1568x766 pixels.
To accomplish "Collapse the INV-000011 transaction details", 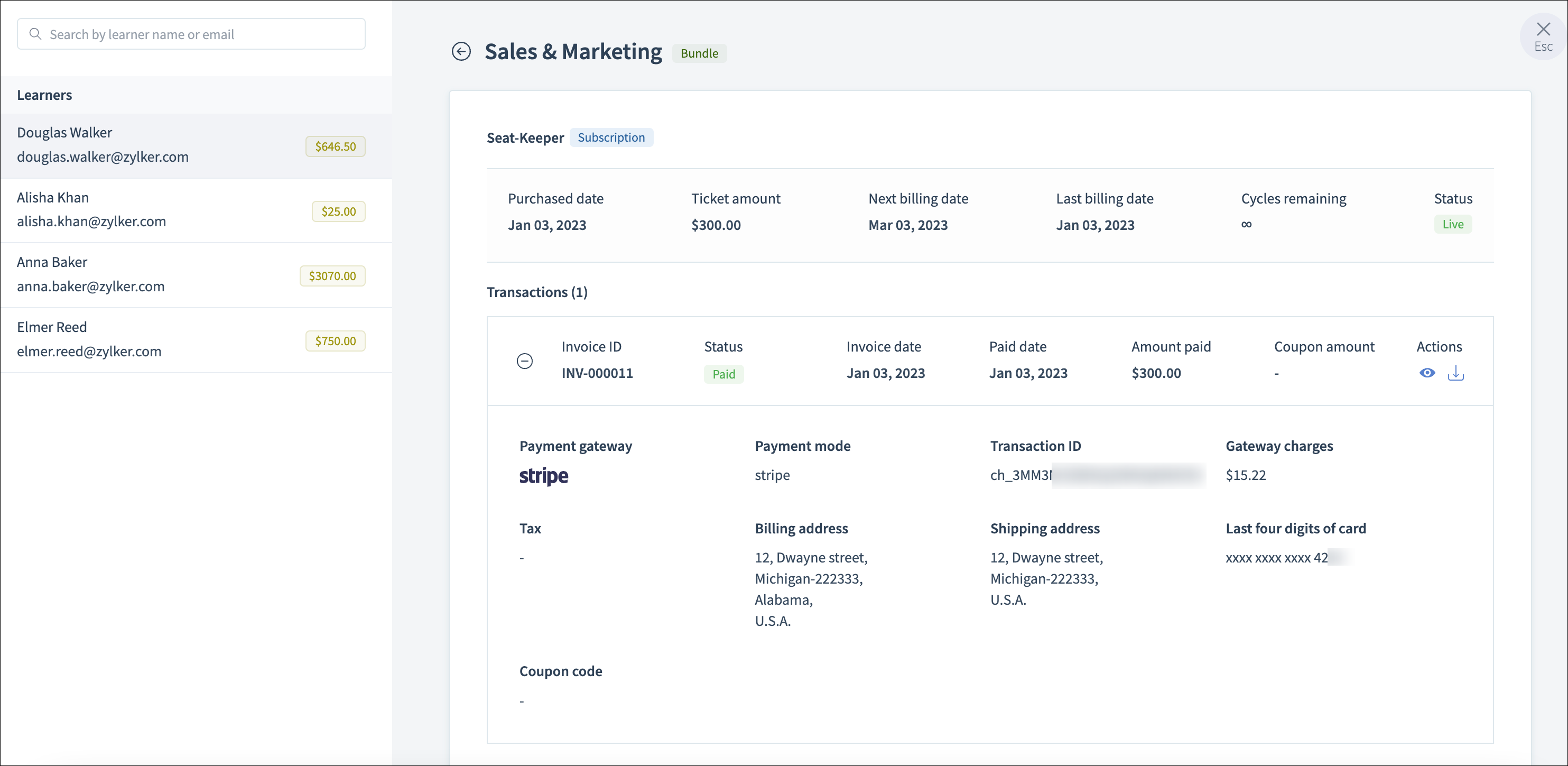I will (524, 361).
